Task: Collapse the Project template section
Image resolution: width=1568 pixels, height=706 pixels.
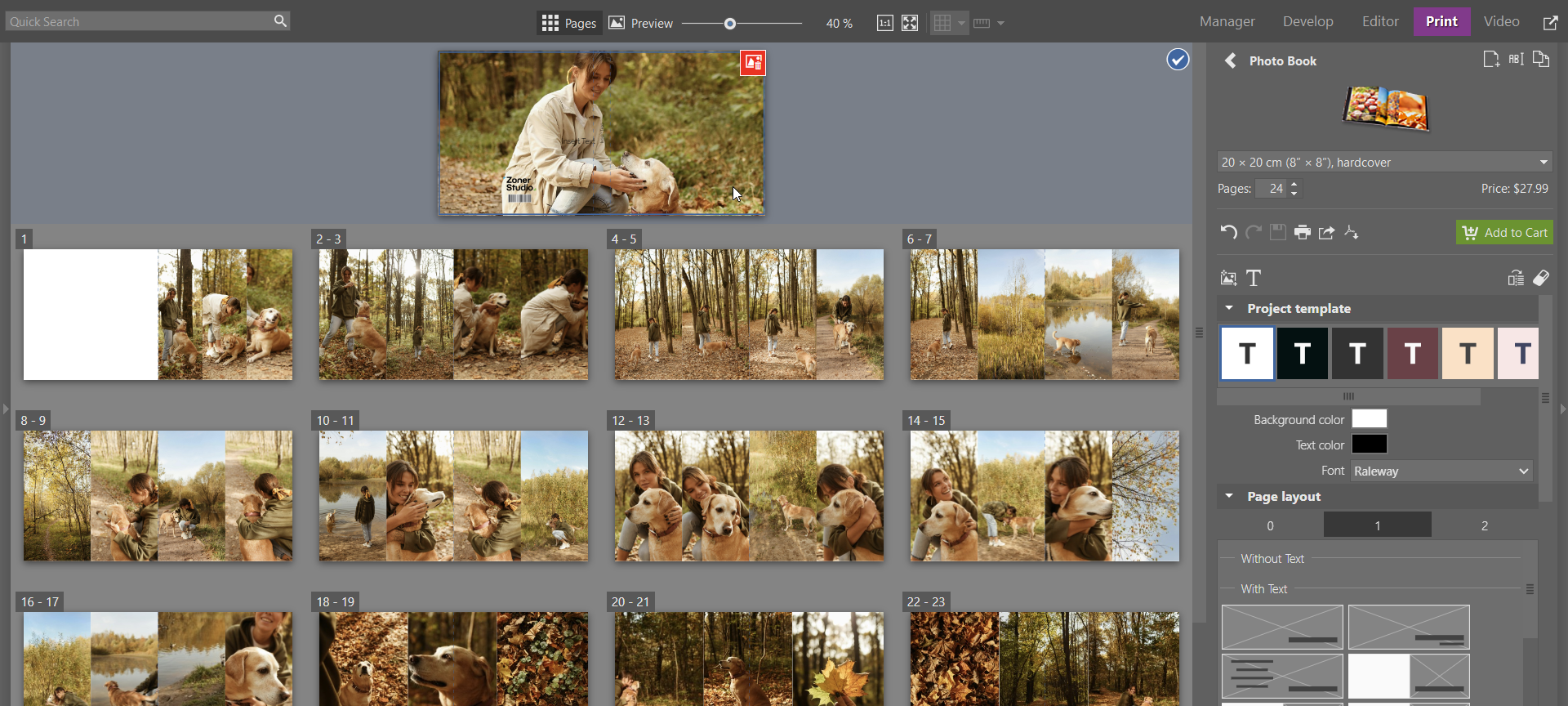Action: [1229, 308]
